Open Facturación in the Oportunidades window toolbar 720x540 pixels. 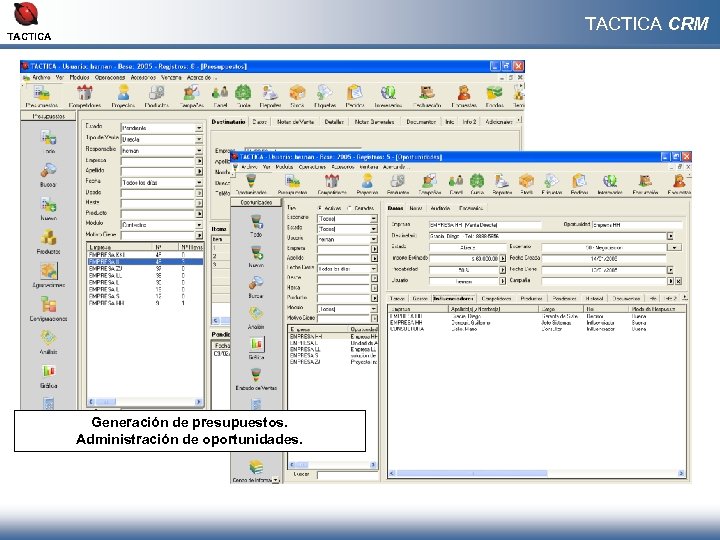[x=645, y=184]
